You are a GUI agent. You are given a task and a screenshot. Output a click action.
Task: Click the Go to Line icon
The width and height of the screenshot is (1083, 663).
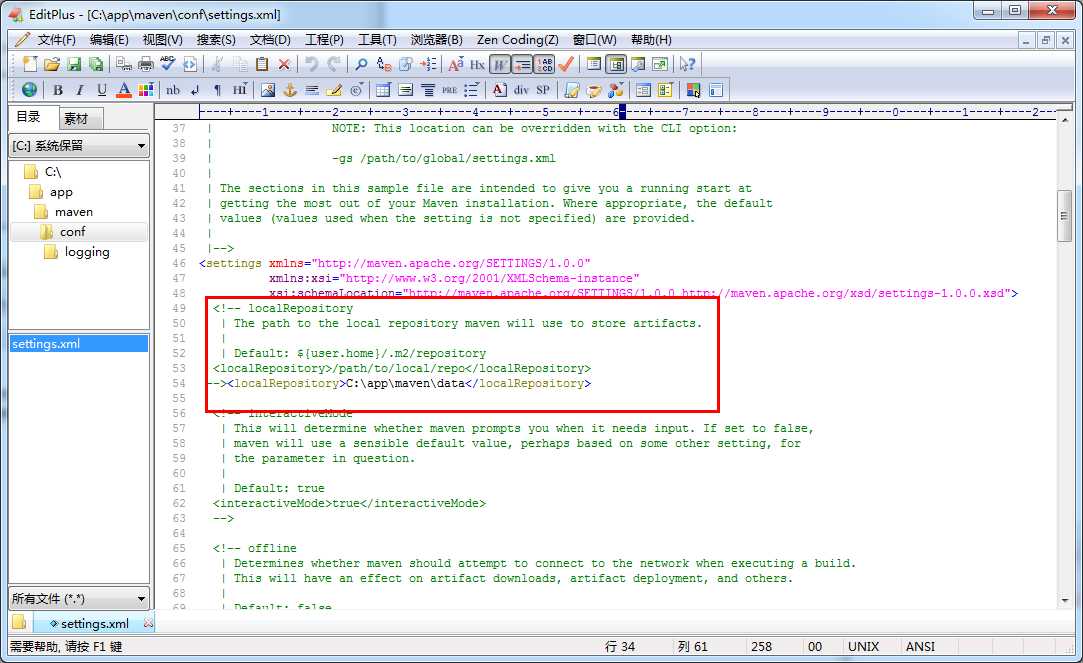coord(429,64)
